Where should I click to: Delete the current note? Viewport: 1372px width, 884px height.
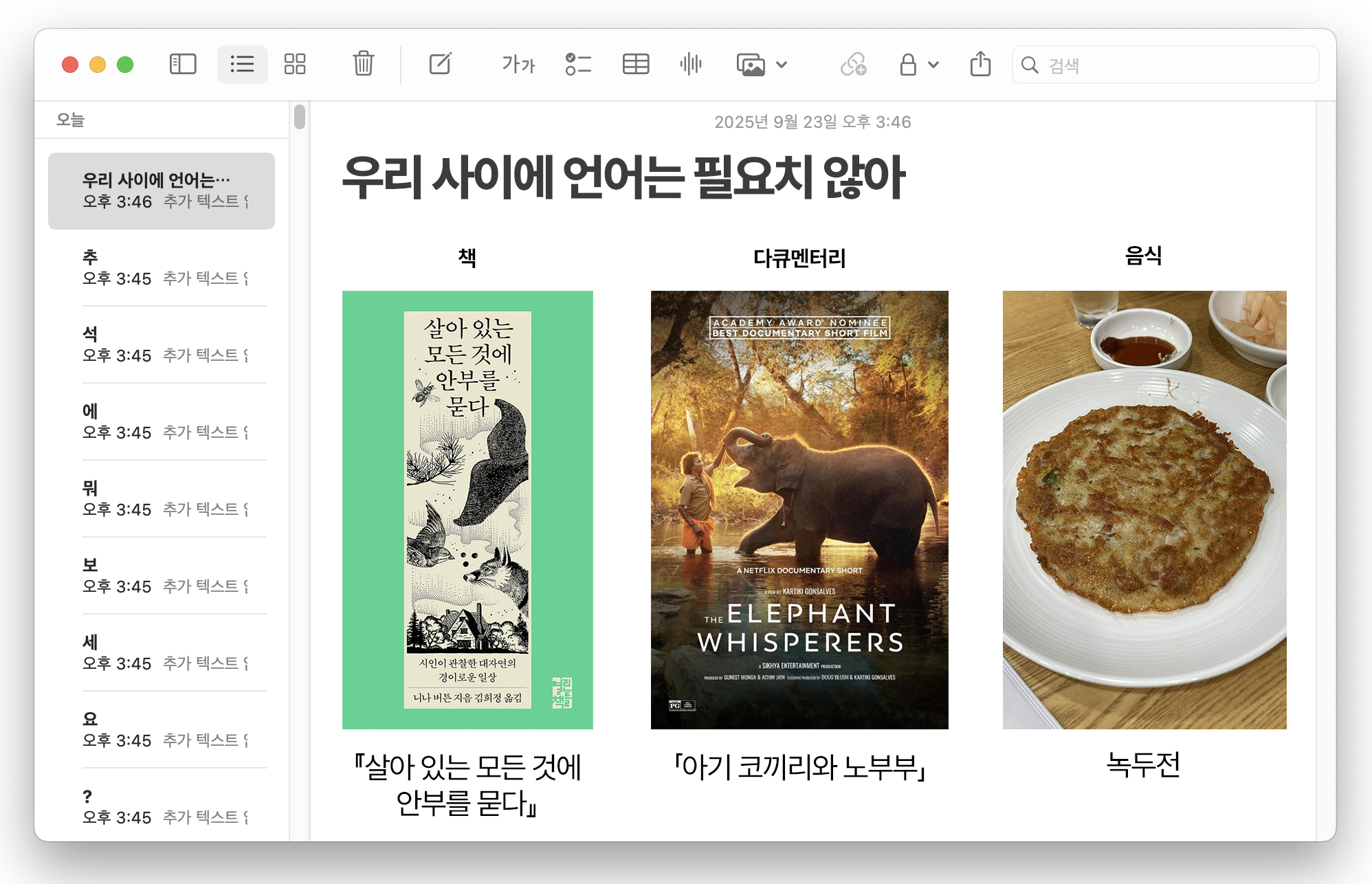point(363,64)
